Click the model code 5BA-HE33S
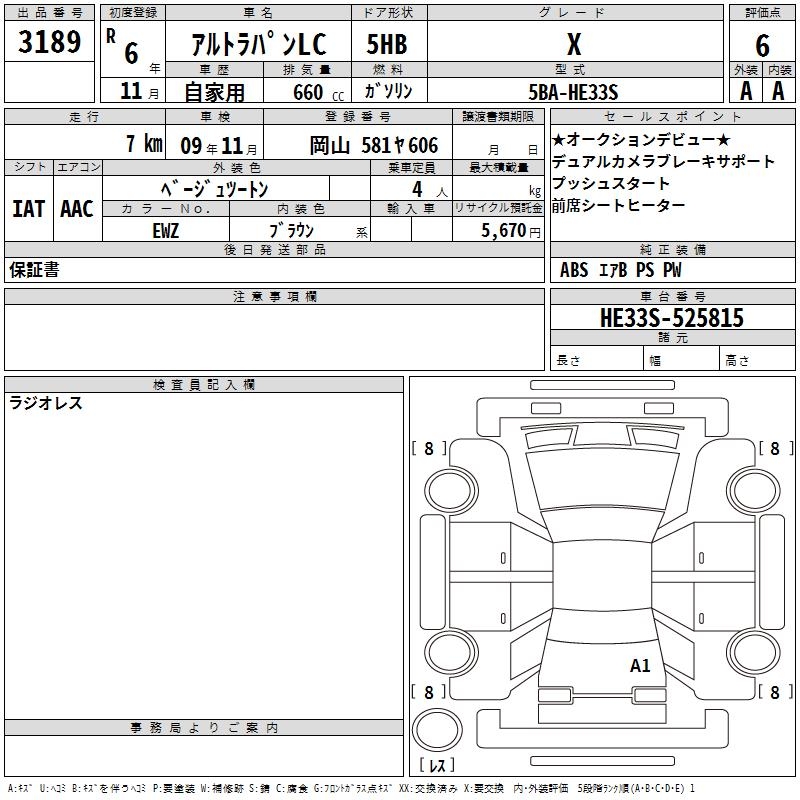 coord(573,92)
